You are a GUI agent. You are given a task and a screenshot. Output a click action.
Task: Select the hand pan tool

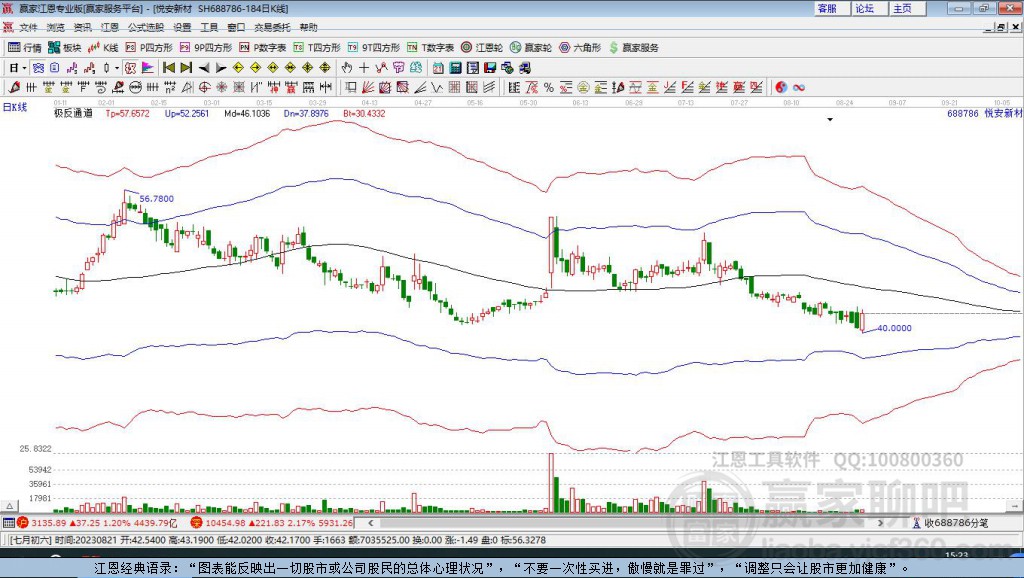tap(347, 68)
